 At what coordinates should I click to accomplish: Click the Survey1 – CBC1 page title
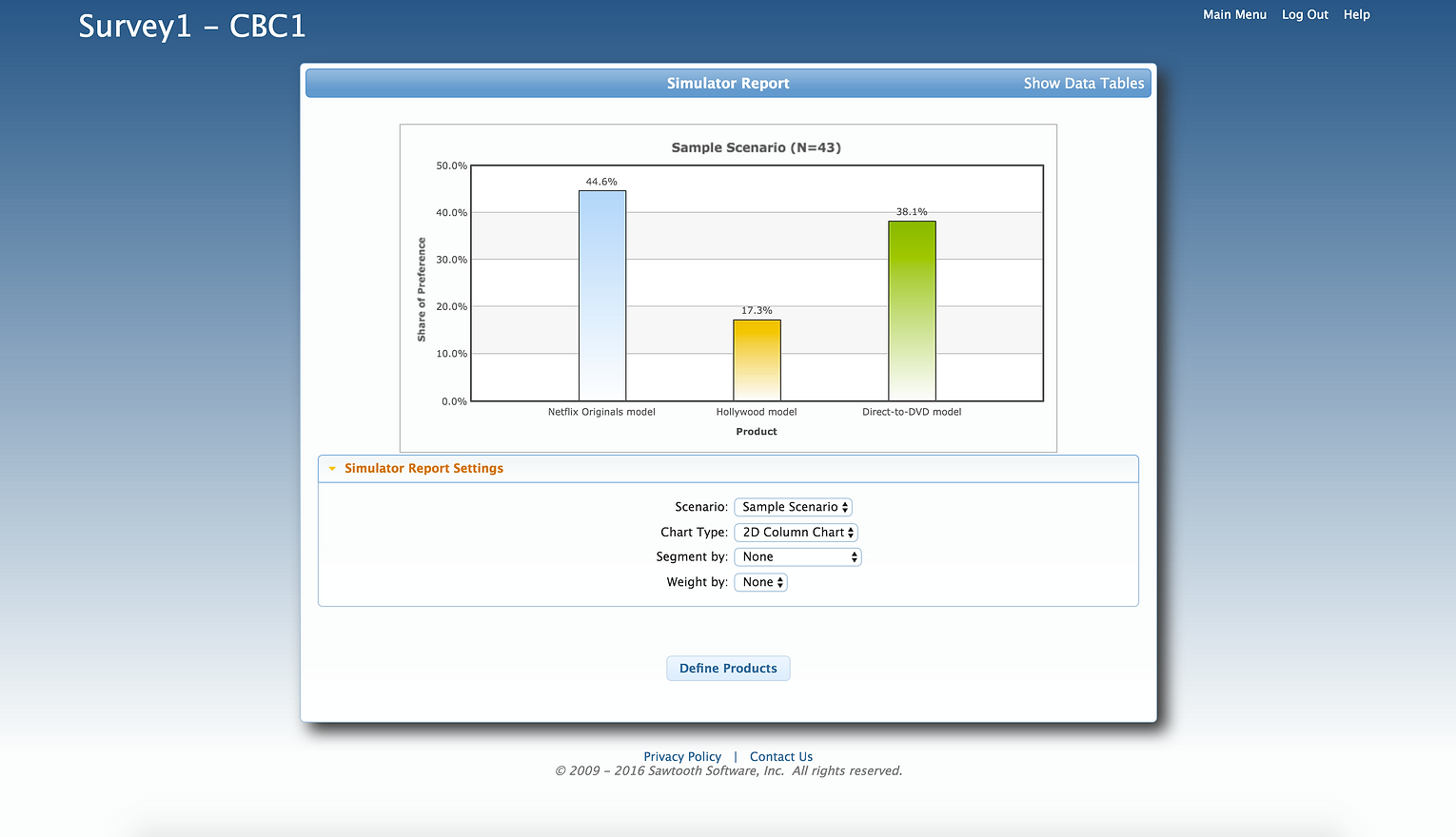tap(192, 27)
